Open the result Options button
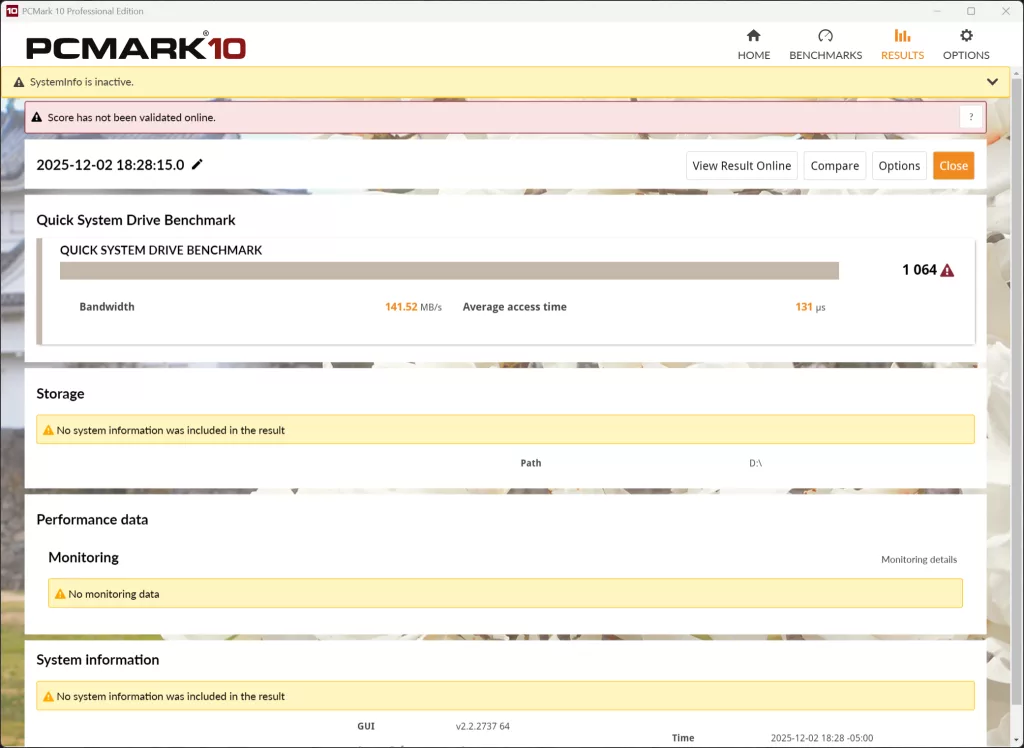Viewport: 1024px width, 748px height. pos(899,166)
